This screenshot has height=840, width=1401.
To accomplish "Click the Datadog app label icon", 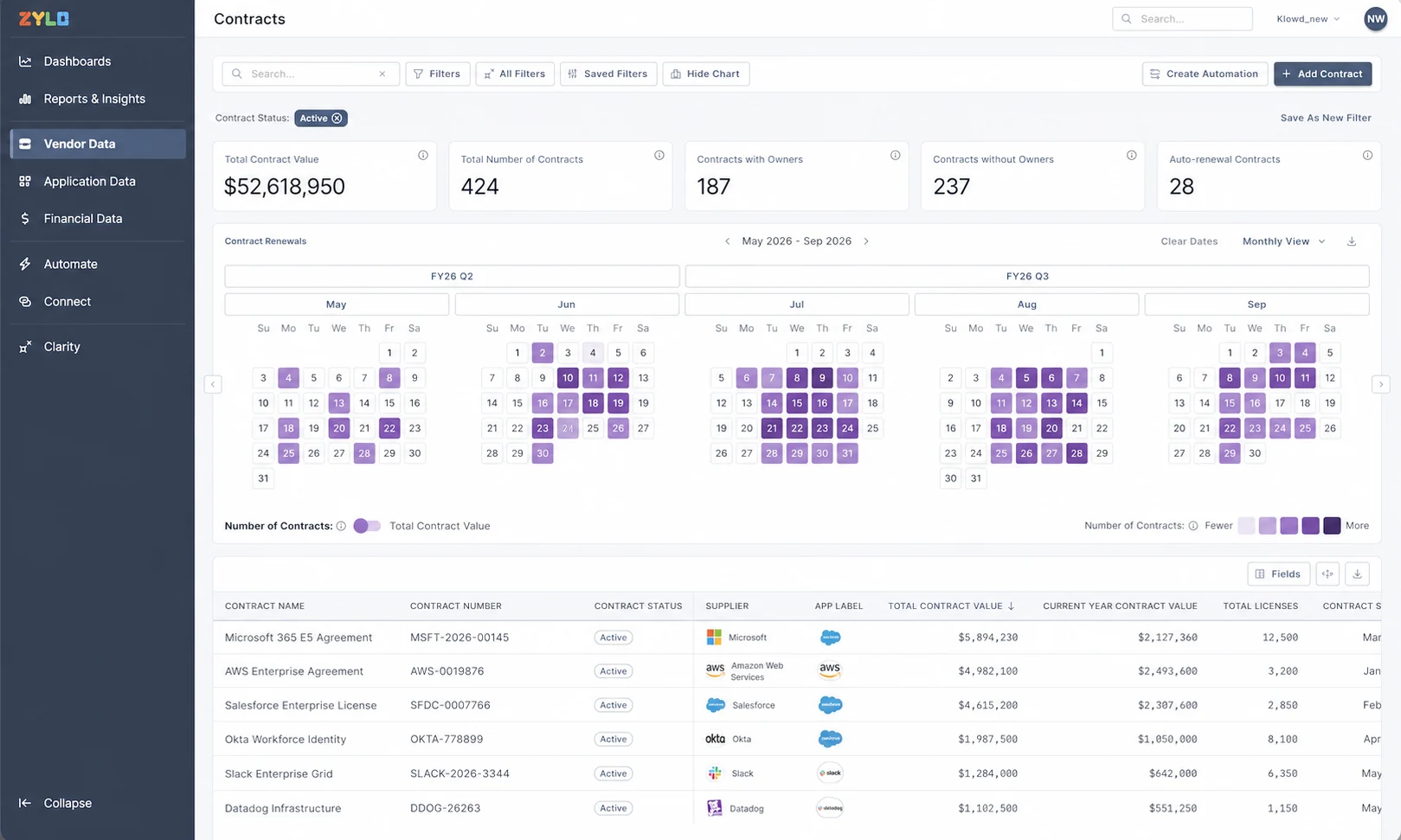I will click(x=830, y=808).
